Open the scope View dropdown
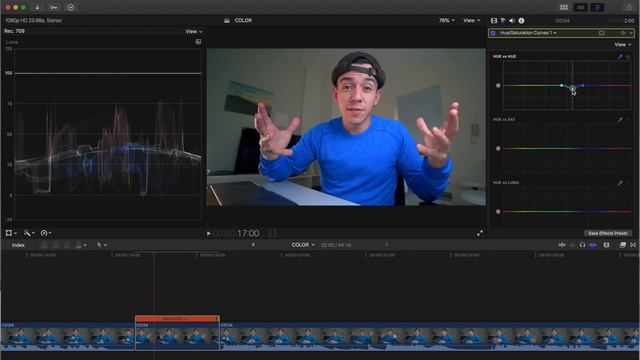 (194, 31)
